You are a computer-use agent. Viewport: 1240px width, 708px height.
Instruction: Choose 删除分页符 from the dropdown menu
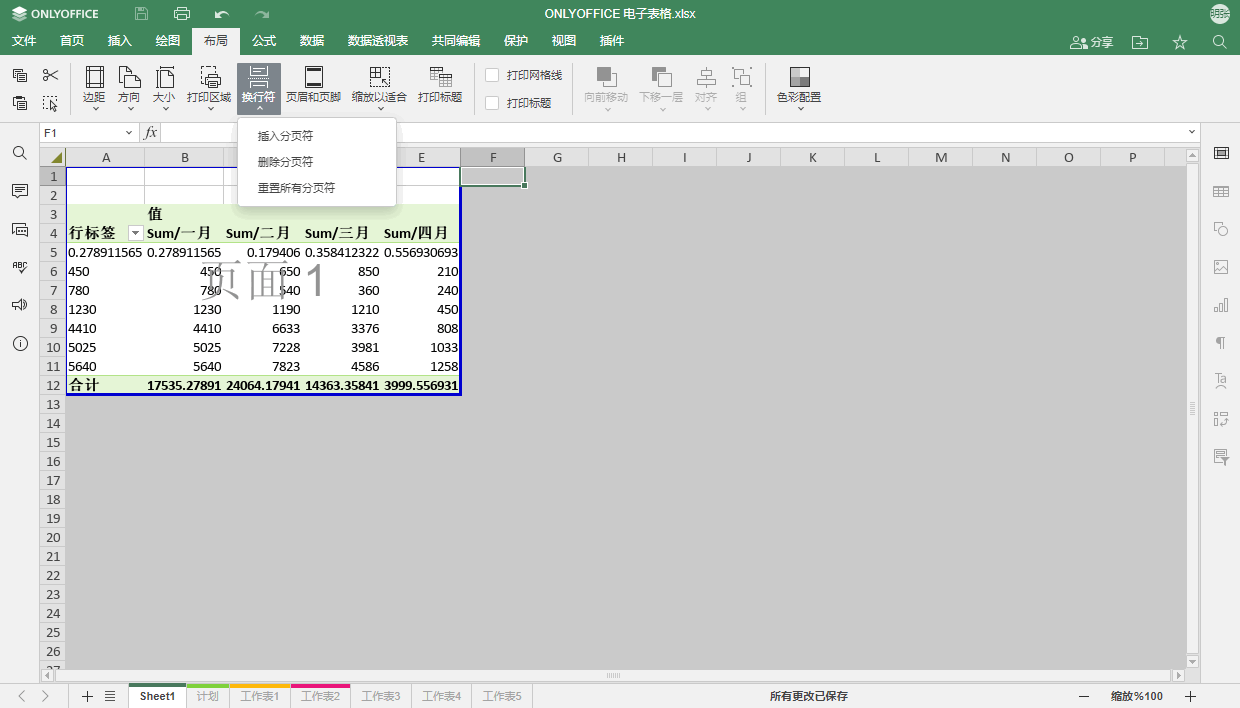tap(317, 162)
